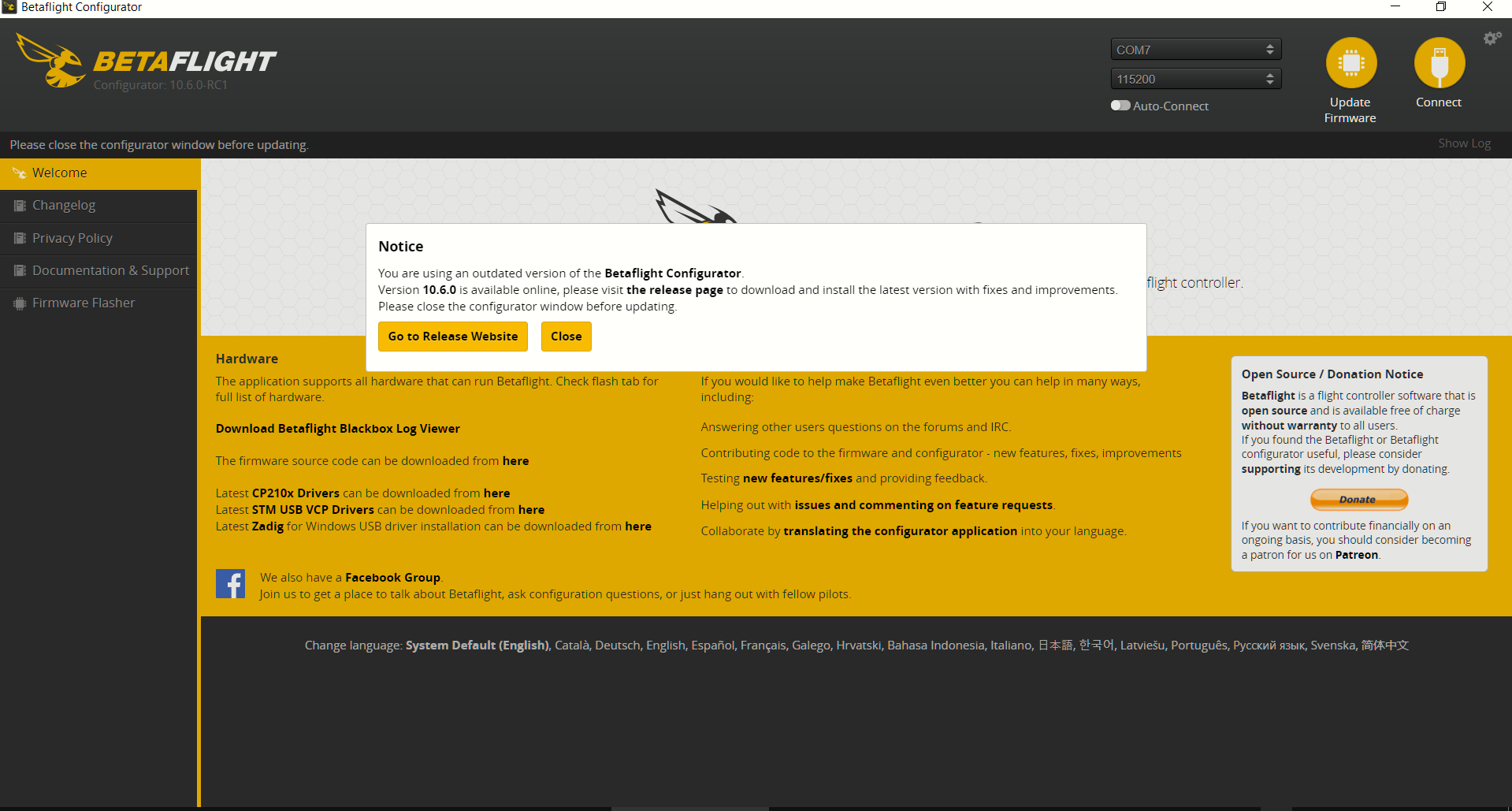Change language to 日本語

coord(1055,645)
